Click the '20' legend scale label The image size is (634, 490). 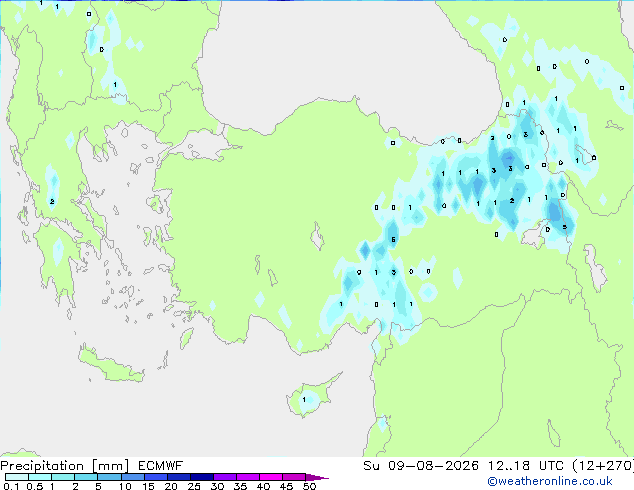pos(171,486)
